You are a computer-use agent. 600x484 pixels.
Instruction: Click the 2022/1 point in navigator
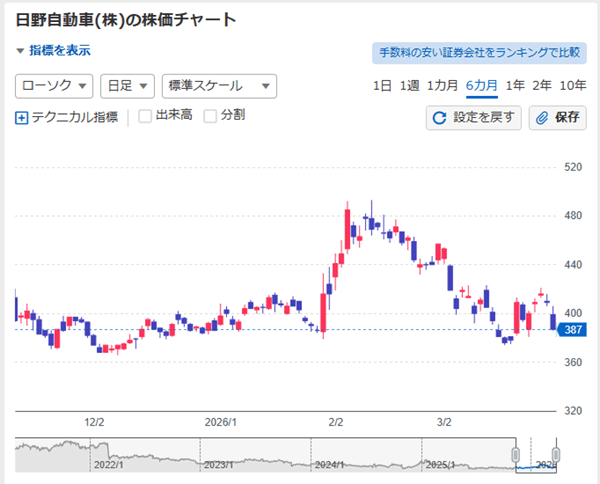click(109, 465)
